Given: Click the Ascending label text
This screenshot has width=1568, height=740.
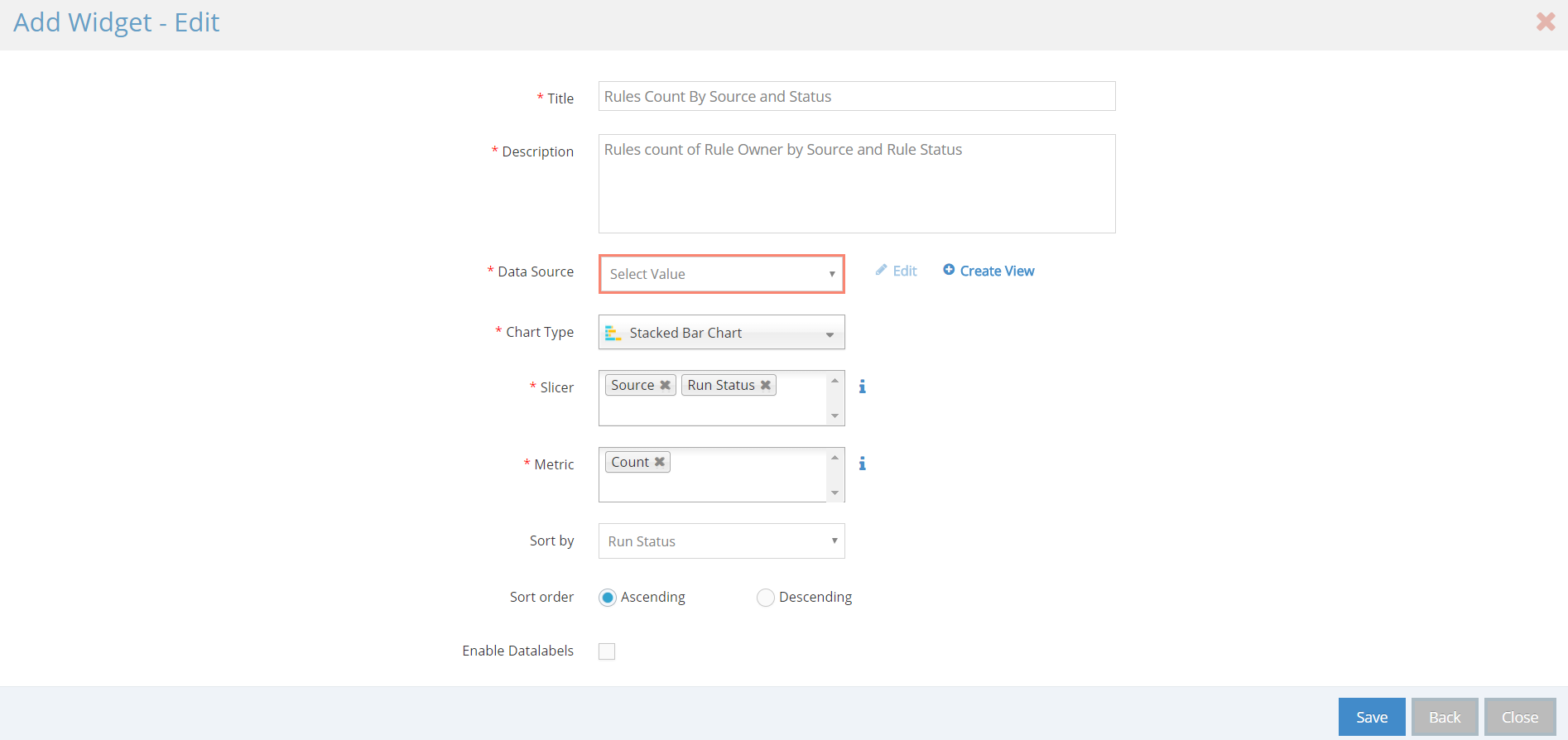Looking at the screenshot, I should 653,597.
